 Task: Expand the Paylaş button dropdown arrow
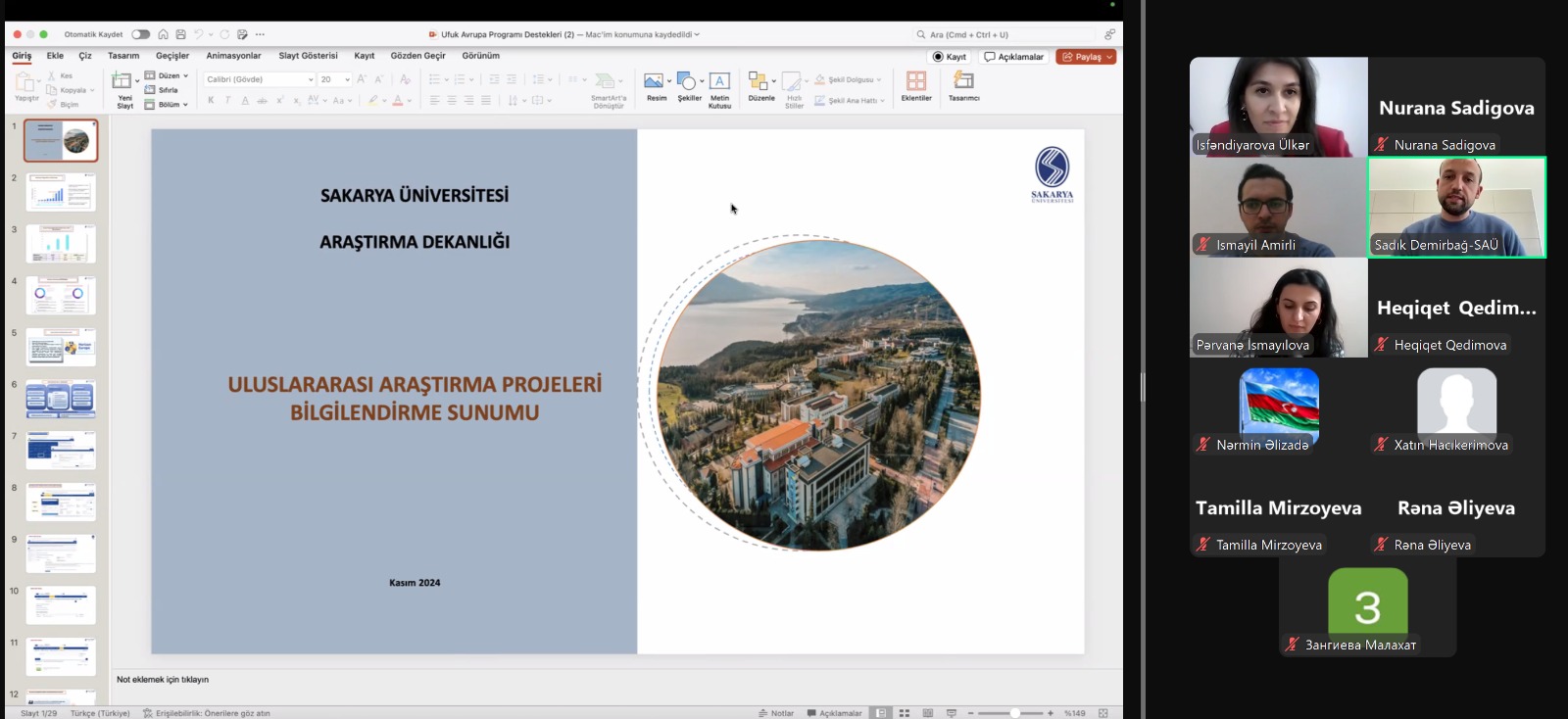[x=1109, y=57]
